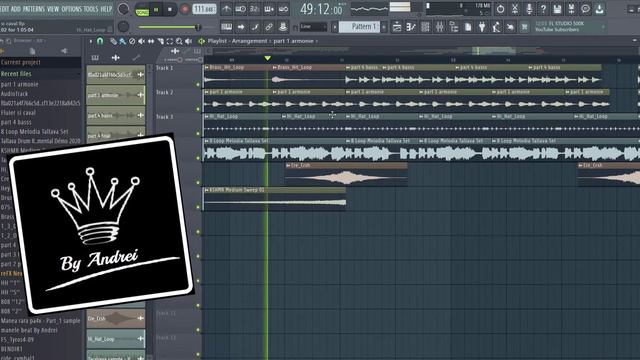The height and width of the screenshot is (360, 640).
Task: Click the scissors cut icon in top toolbar
Action: pyautogui.click(x=515, y=9)
